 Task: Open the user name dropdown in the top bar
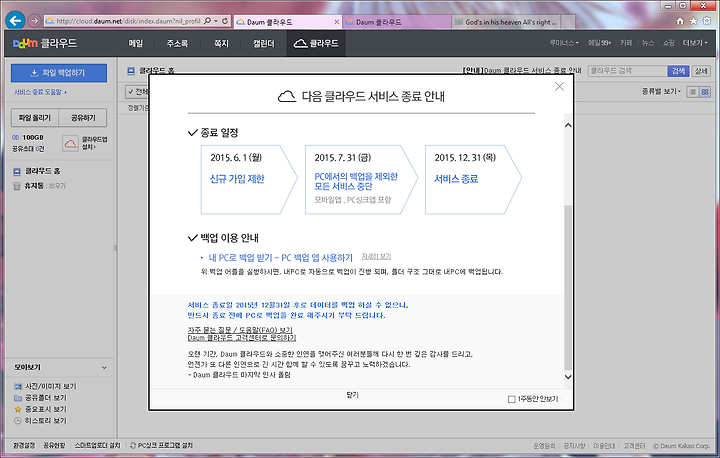(564, 43)
